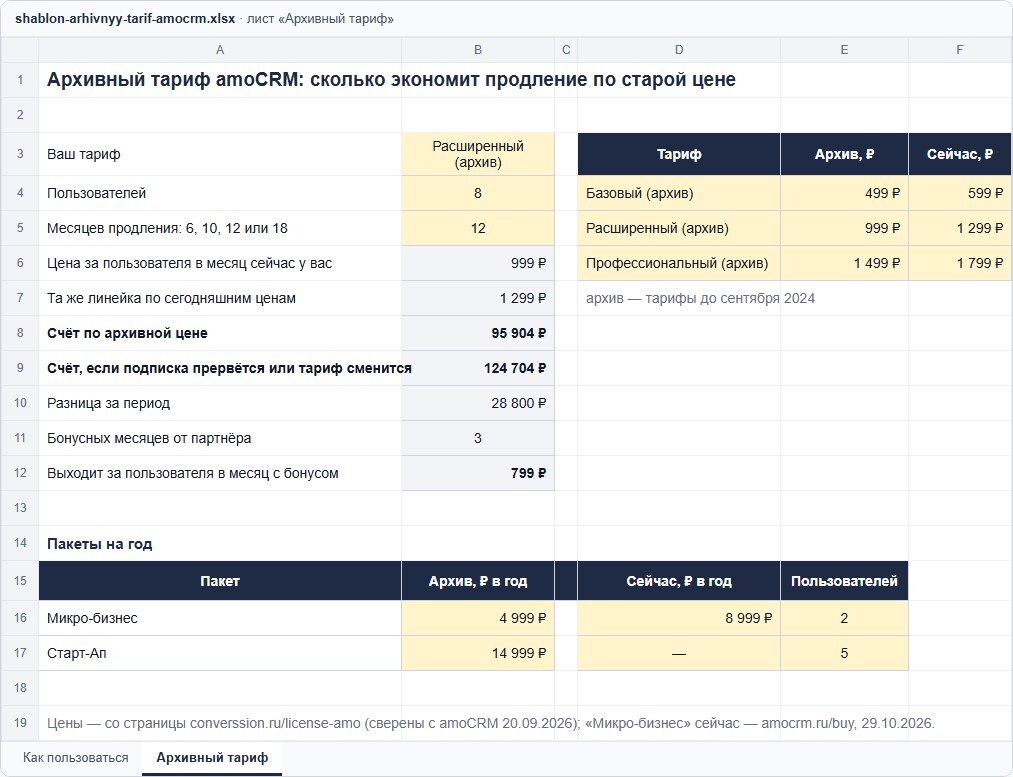Select row 8 header
Screen dimensions: 1013x777
pyautogui.click(x=20, y=333)
